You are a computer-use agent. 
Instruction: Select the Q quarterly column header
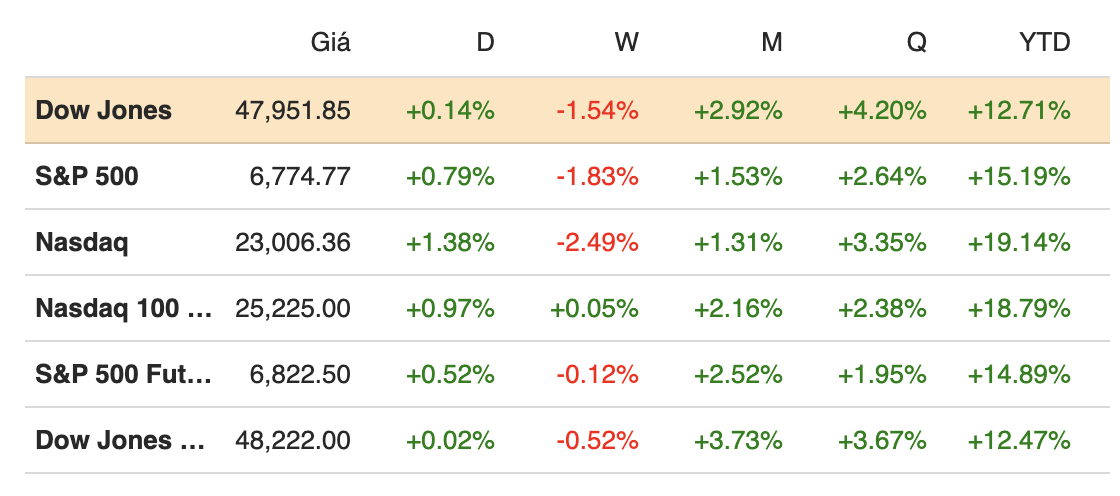pyautogui.click(x=916, y=43)
